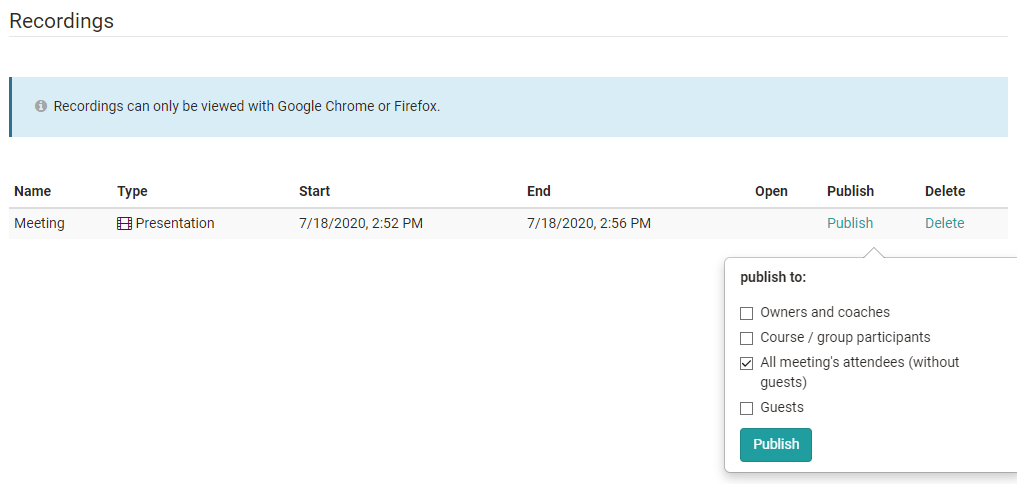Image resolution: width=1017 pixels, height=484 pixels.
Task: Click the Presentation type label
Action: coord(175,223)
